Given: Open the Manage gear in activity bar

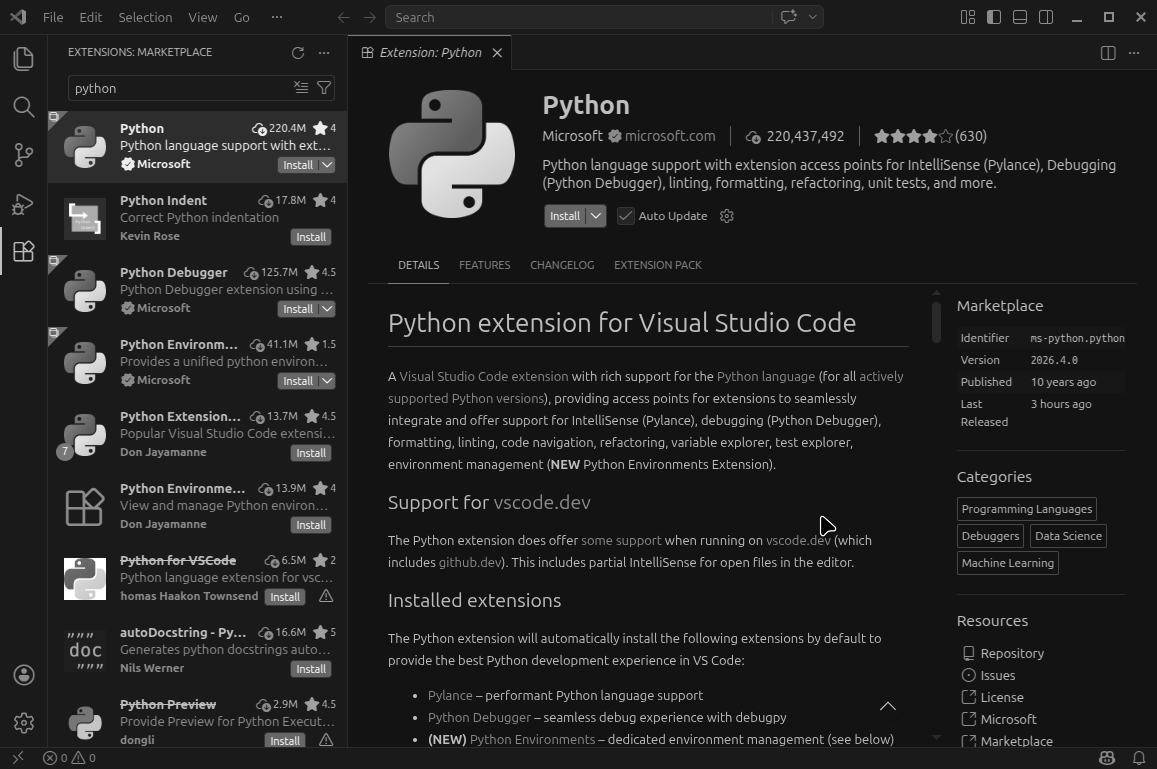Looking at the screenshot, I should coord(24,723).
